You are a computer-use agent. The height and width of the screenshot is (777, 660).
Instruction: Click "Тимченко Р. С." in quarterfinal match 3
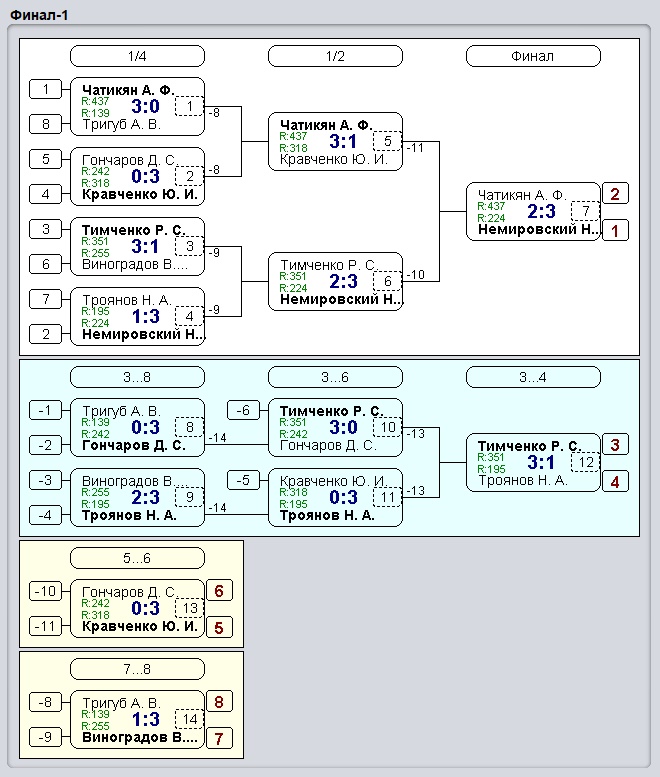pos(134,230)
